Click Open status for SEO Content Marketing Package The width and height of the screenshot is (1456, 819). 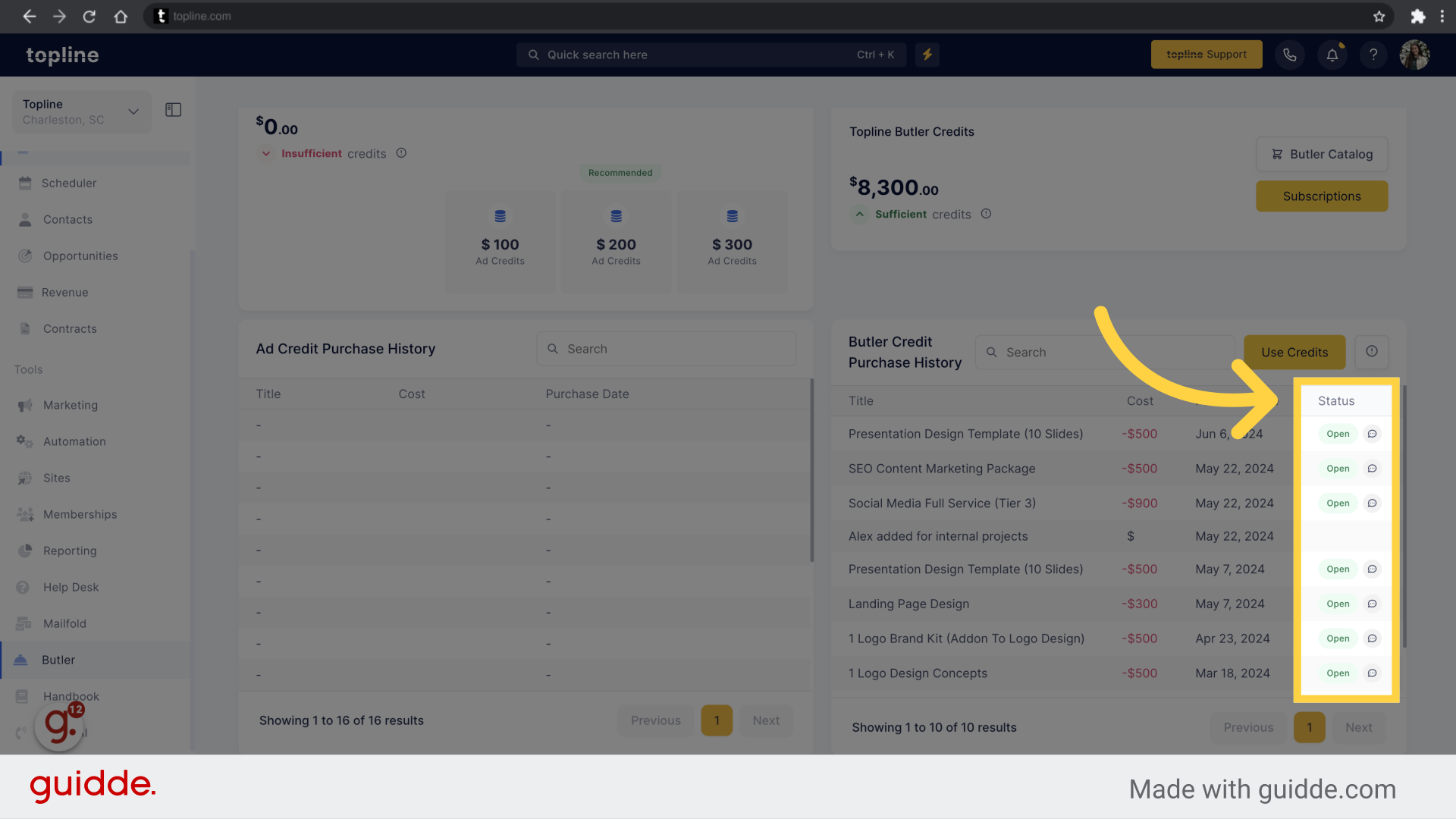coord(1338,469)
